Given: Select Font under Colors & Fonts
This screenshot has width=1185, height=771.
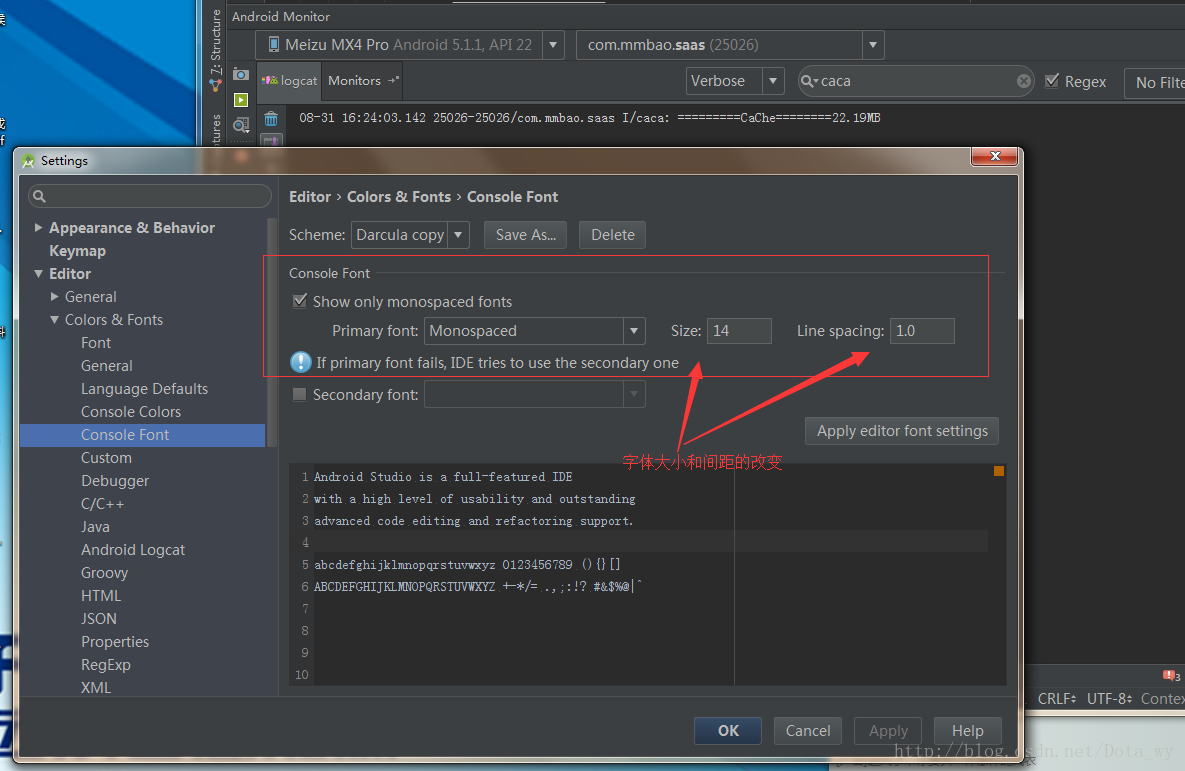Looking at the screenshot, I should click(x=96, y=342).
